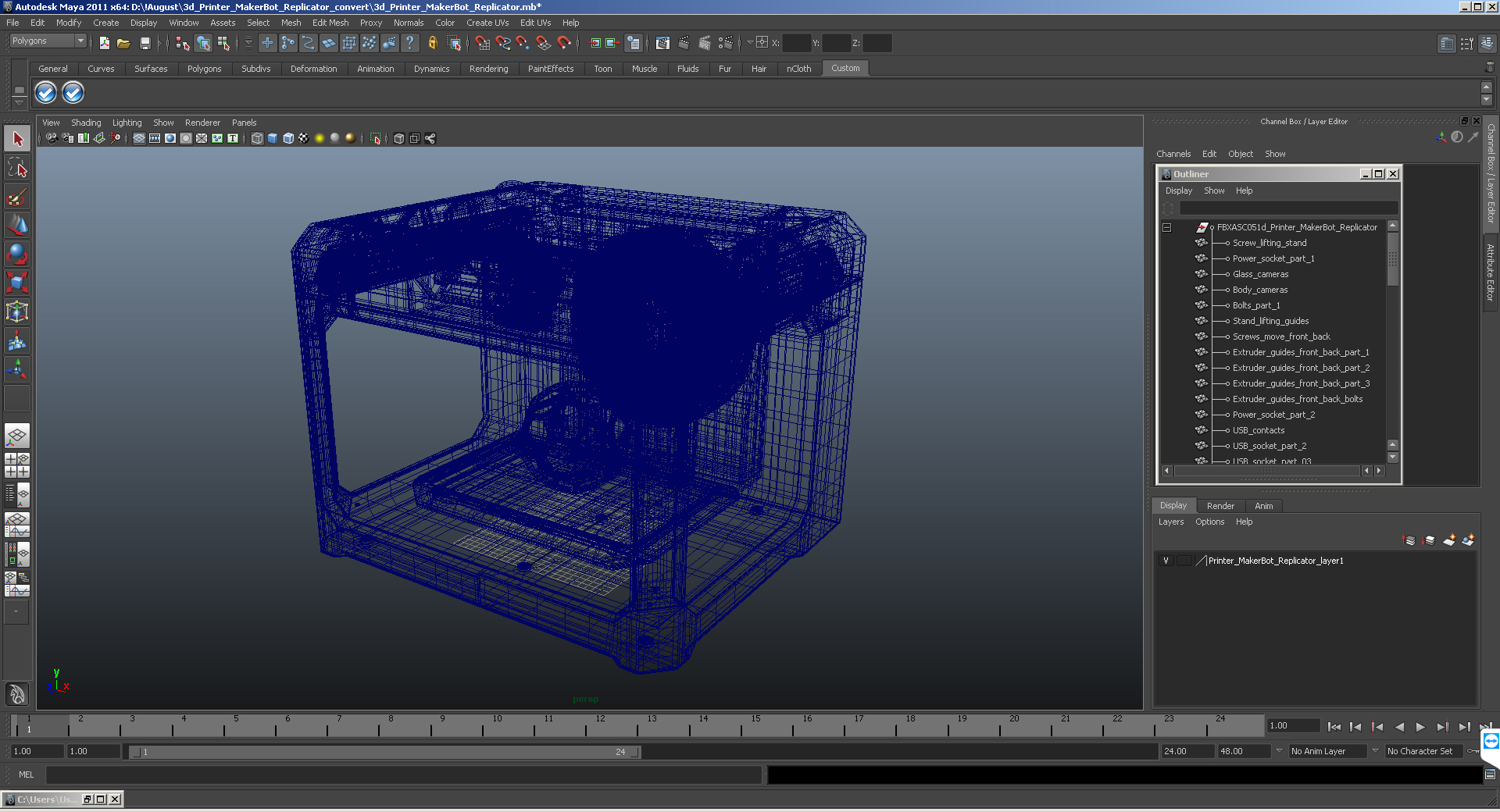Toggle select by component type mode
Screen dimensions: 1500x812
click(223, 43)
